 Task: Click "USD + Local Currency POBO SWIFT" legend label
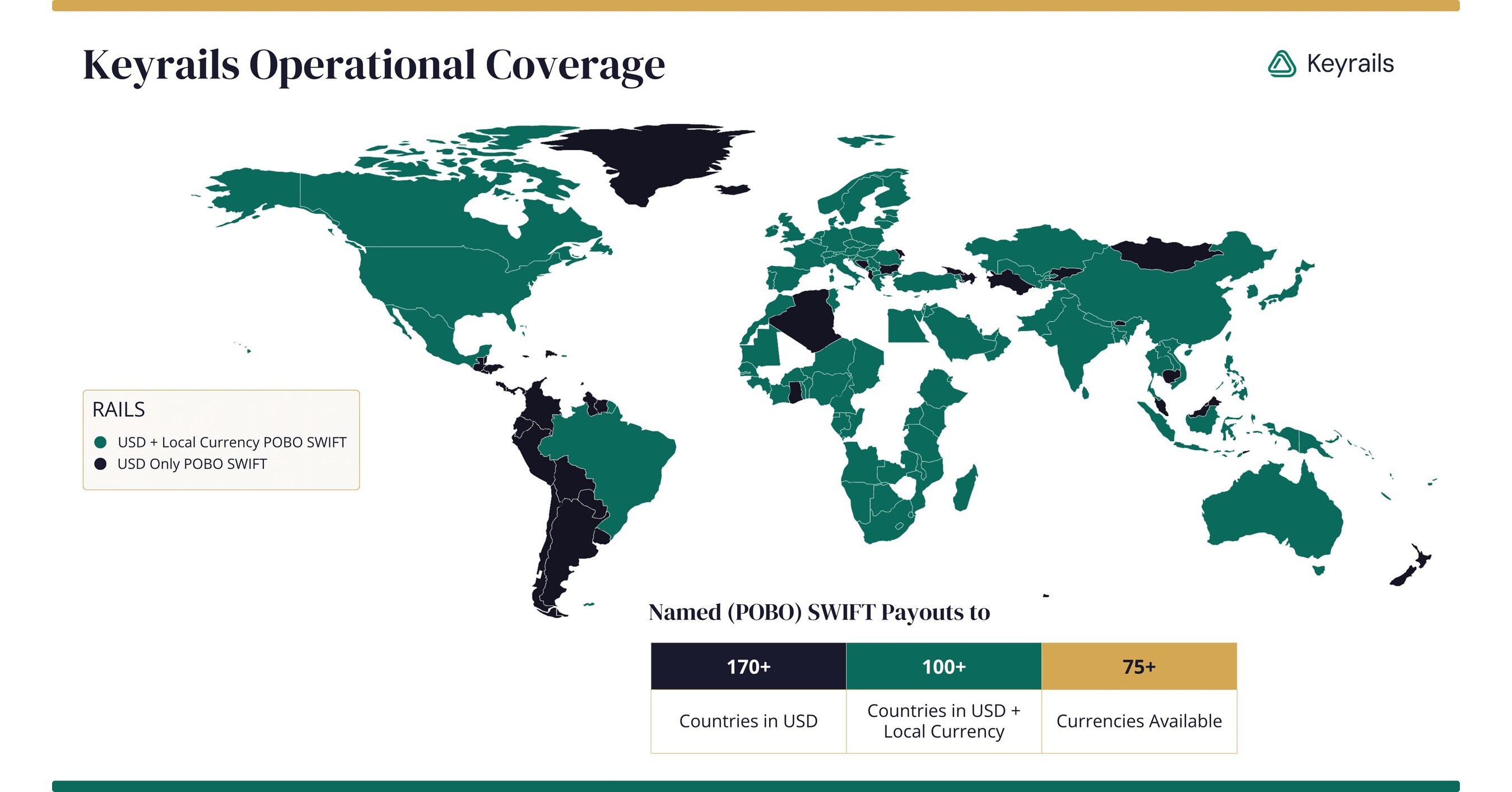coord(232,442)
